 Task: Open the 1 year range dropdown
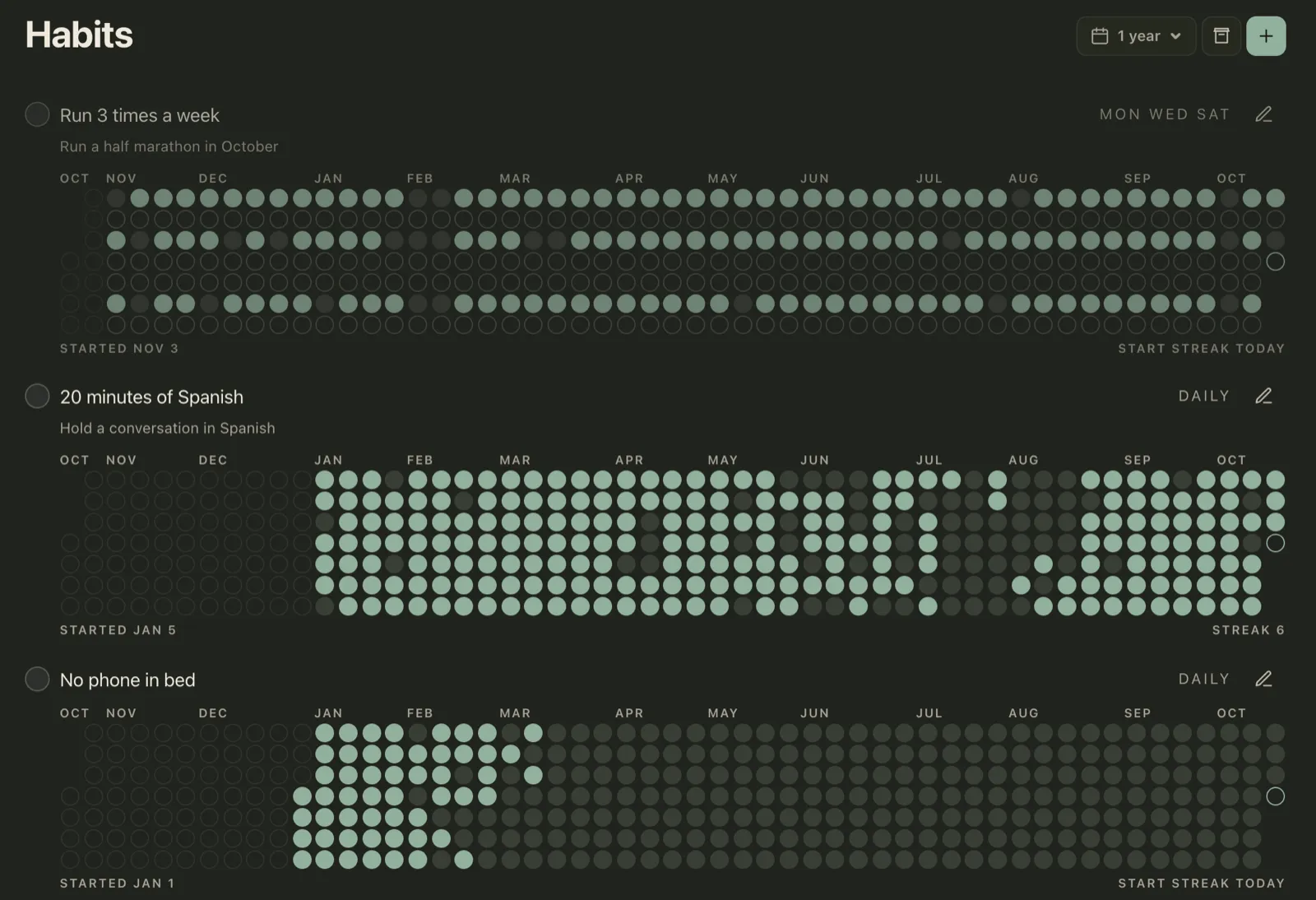coord(1136,36)
